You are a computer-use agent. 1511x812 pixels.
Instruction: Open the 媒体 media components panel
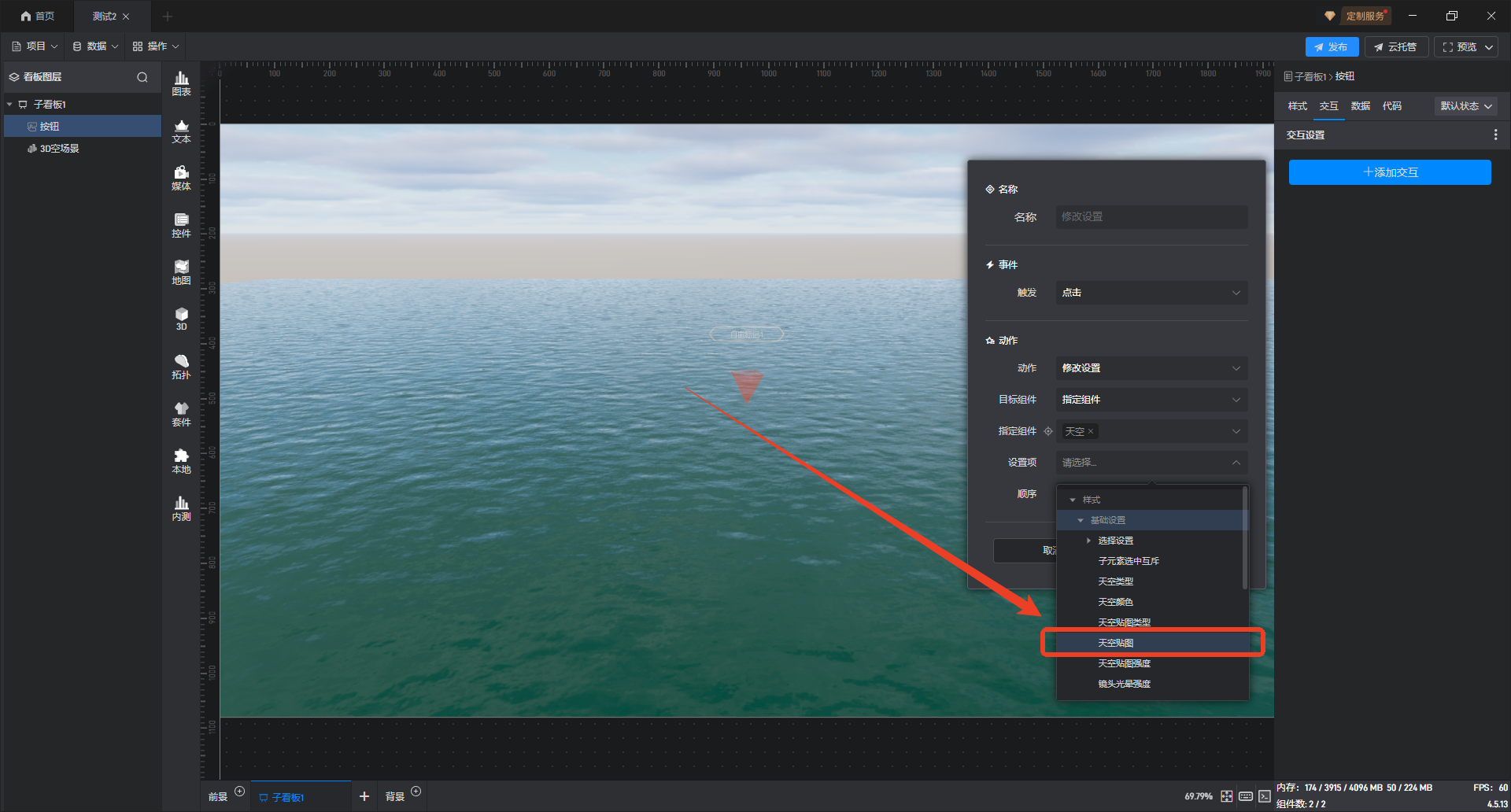181,178
